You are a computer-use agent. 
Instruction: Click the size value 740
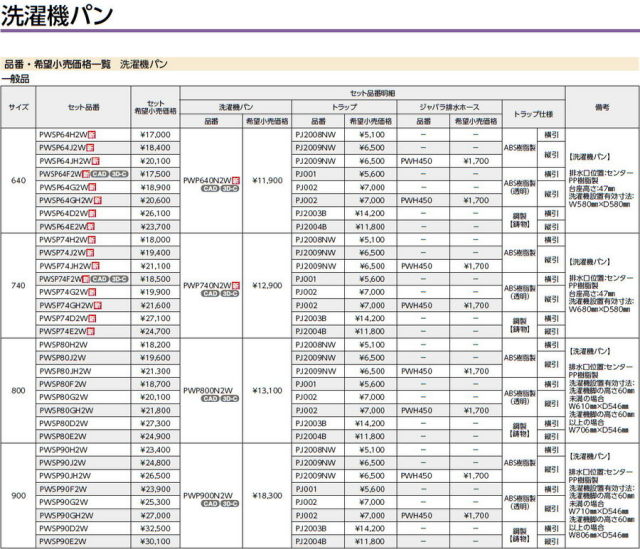18,285
